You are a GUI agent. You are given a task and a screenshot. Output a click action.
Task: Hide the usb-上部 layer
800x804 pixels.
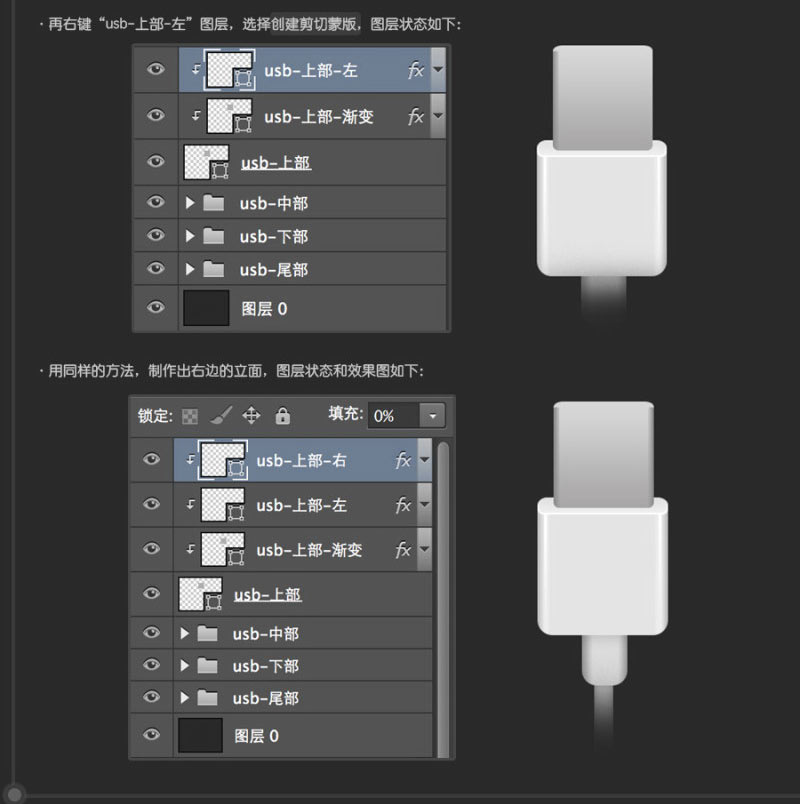[x=151, y=593]
